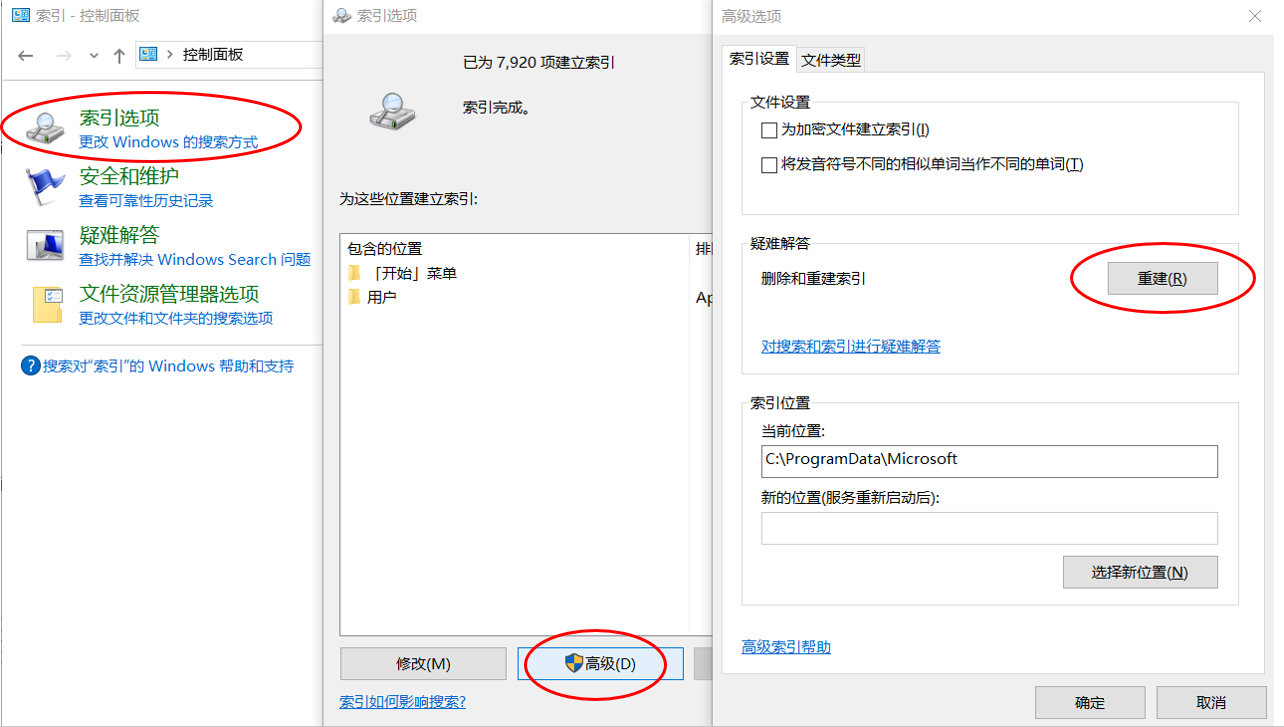This screenshot has width=1284, height=727.
Task: Click the large indexing status magnifier icon
Action: (392, 110)
